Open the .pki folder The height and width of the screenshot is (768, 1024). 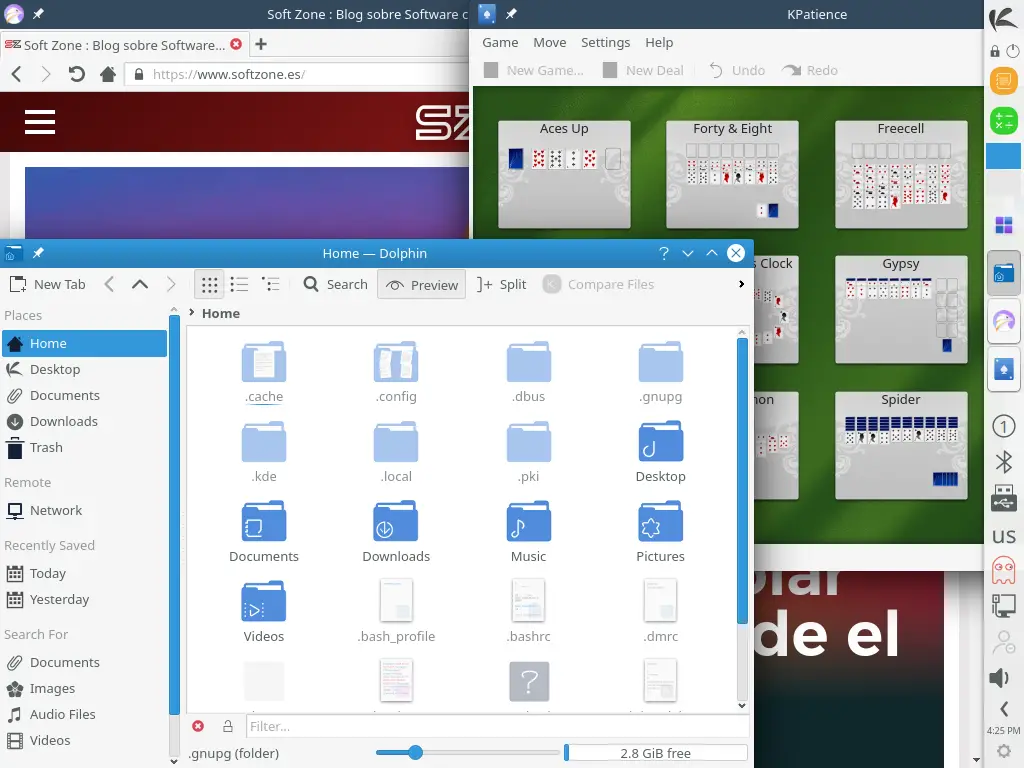528,451
